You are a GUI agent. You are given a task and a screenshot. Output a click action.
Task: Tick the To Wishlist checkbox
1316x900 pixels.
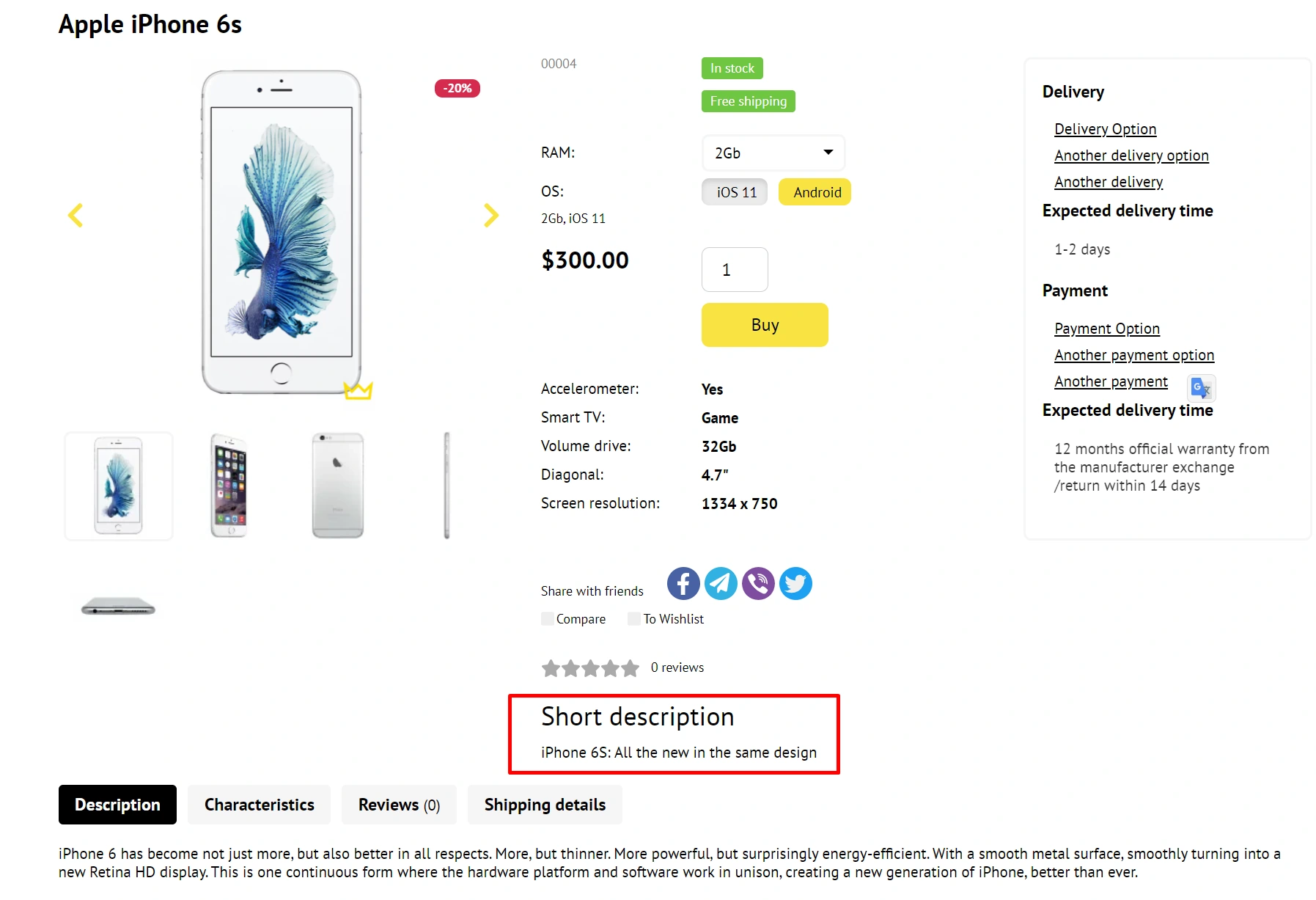coord(634,619)
